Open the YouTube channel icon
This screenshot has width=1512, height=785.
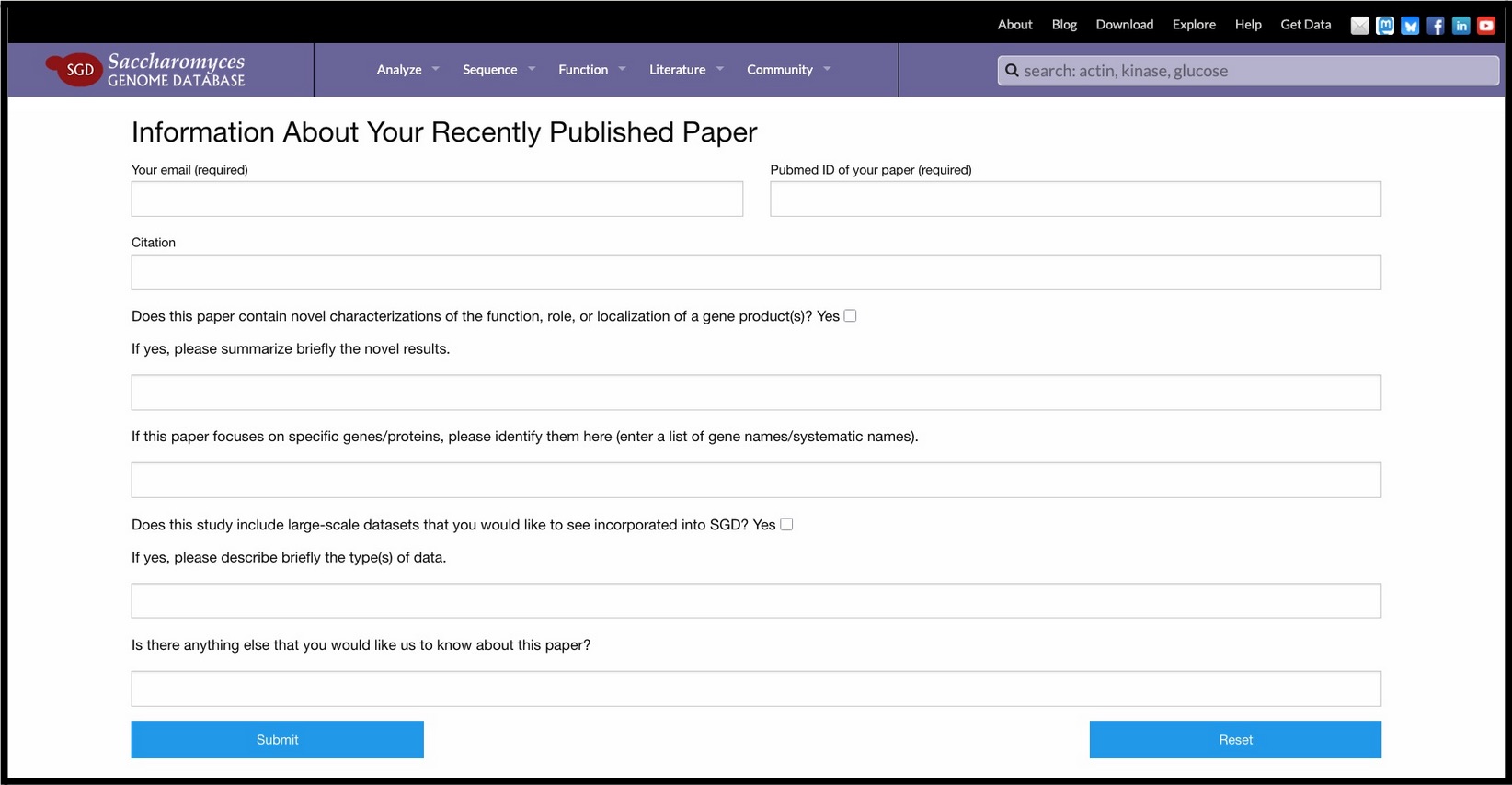[x=1486, y=26]
